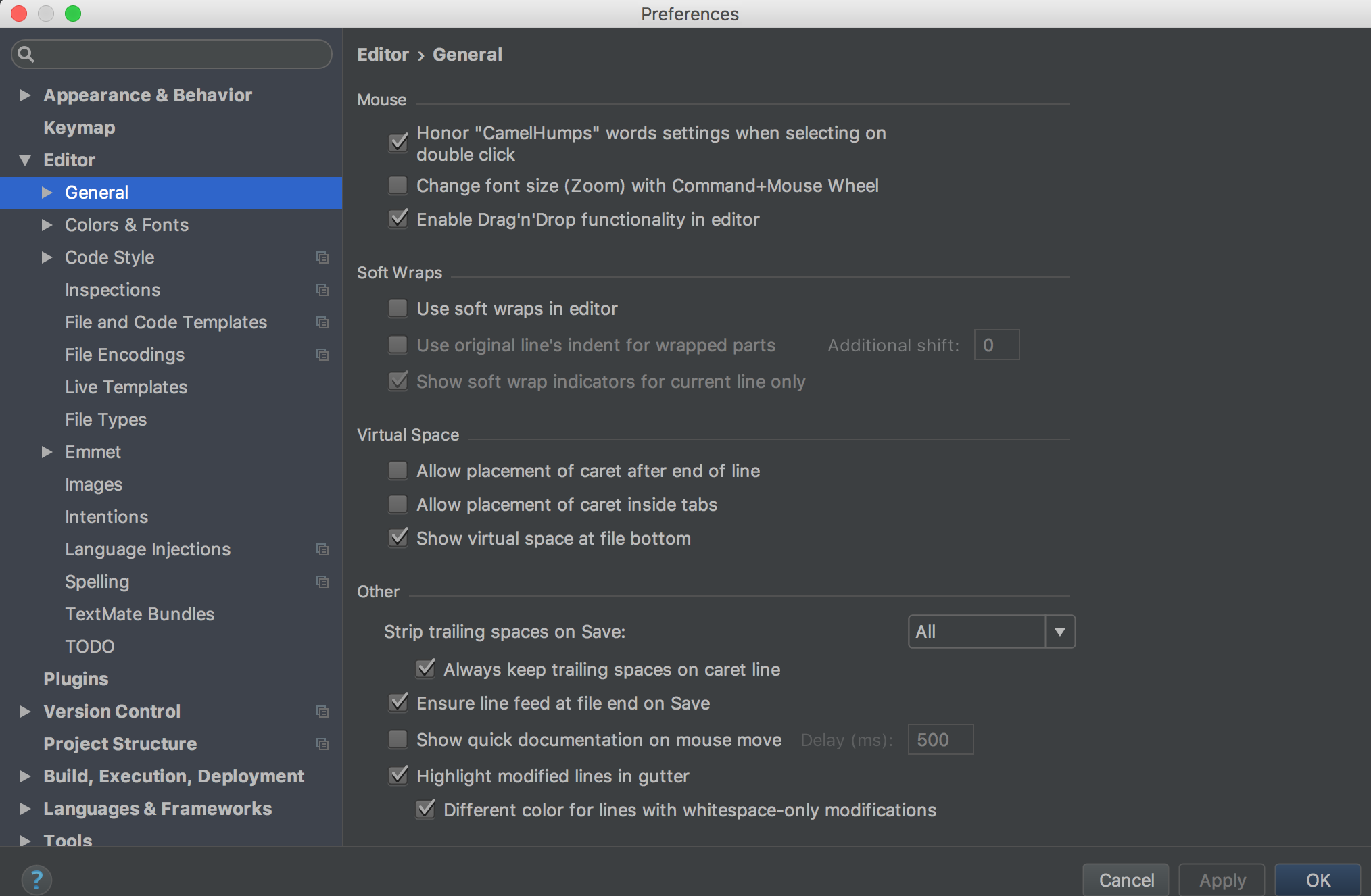Select File Encodings settings
The image size is (1371, 896).
click(124, 355)
